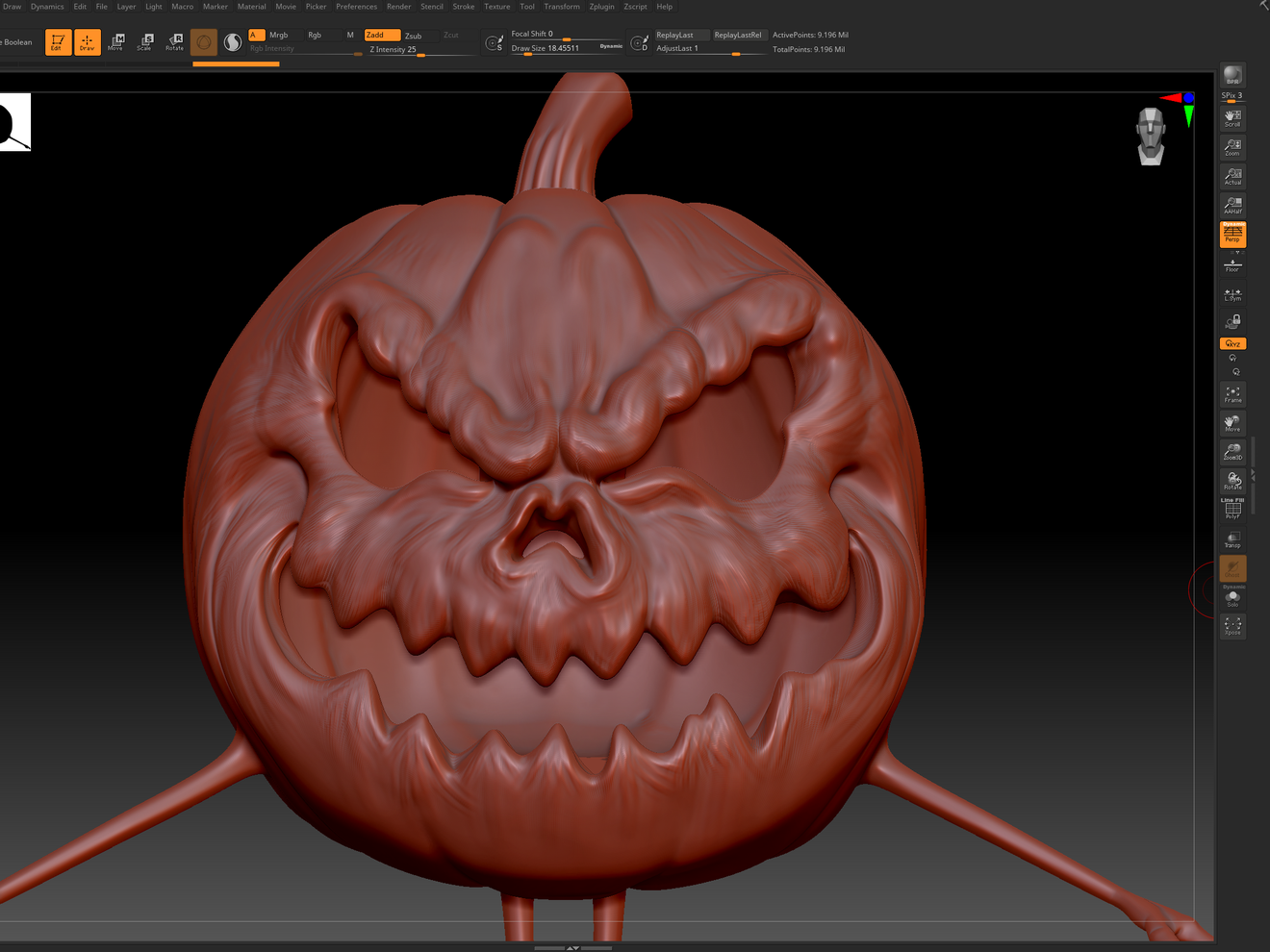Click the Z axis rotation icon
1270x952 pixels.
(x=1236, y=371)
